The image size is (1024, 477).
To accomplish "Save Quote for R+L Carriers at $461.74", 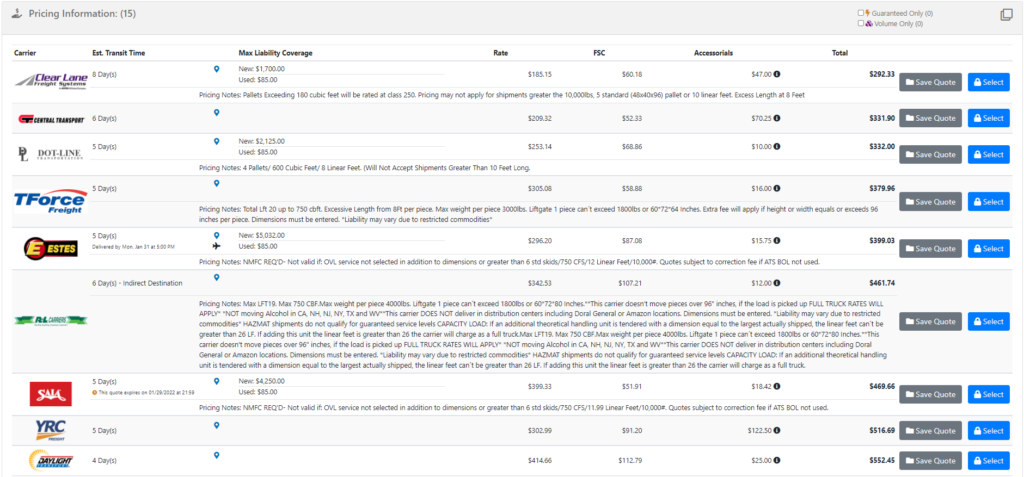I will 931,321.
